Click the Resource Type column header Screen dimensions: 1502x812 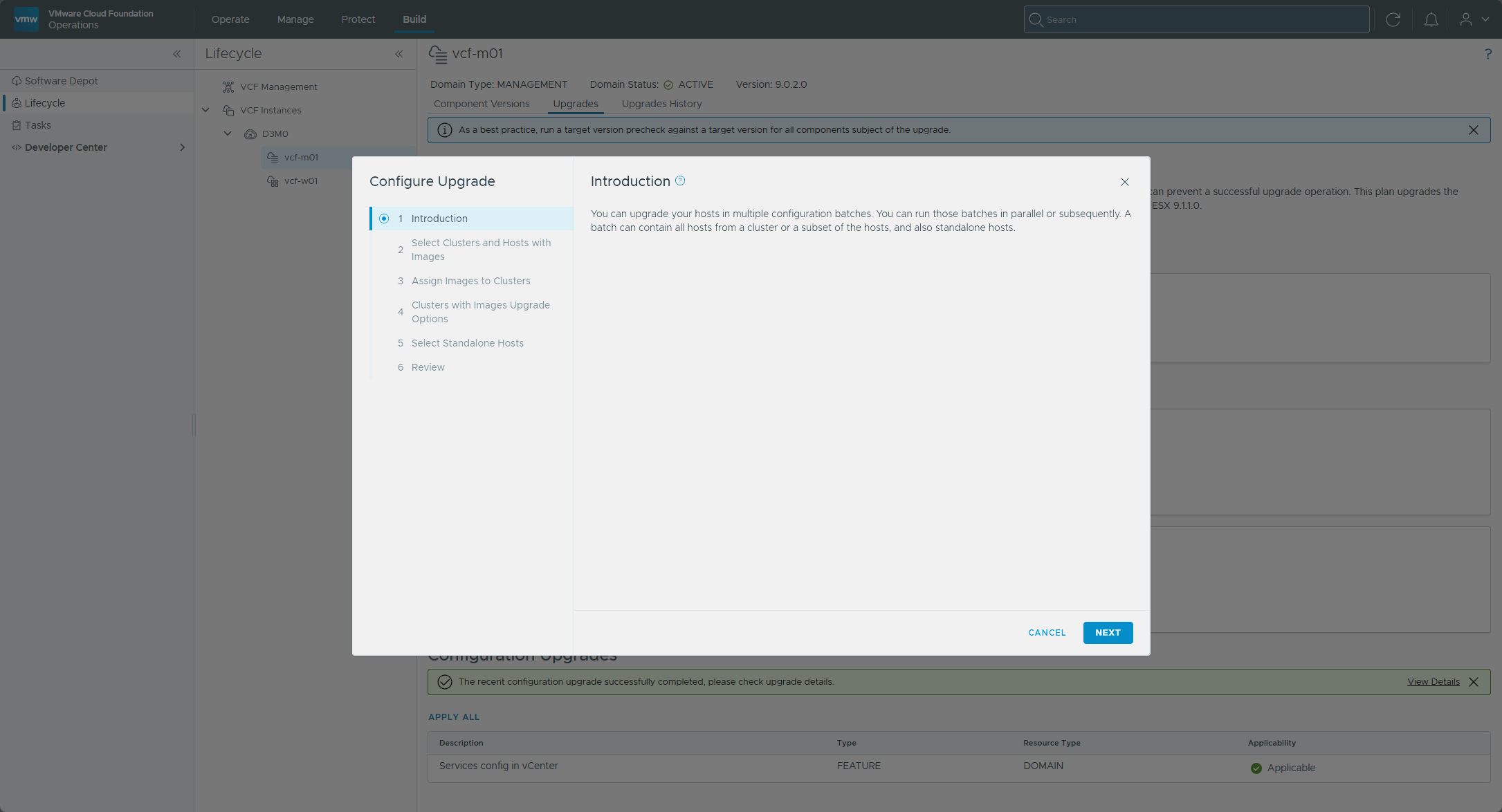1052,743
